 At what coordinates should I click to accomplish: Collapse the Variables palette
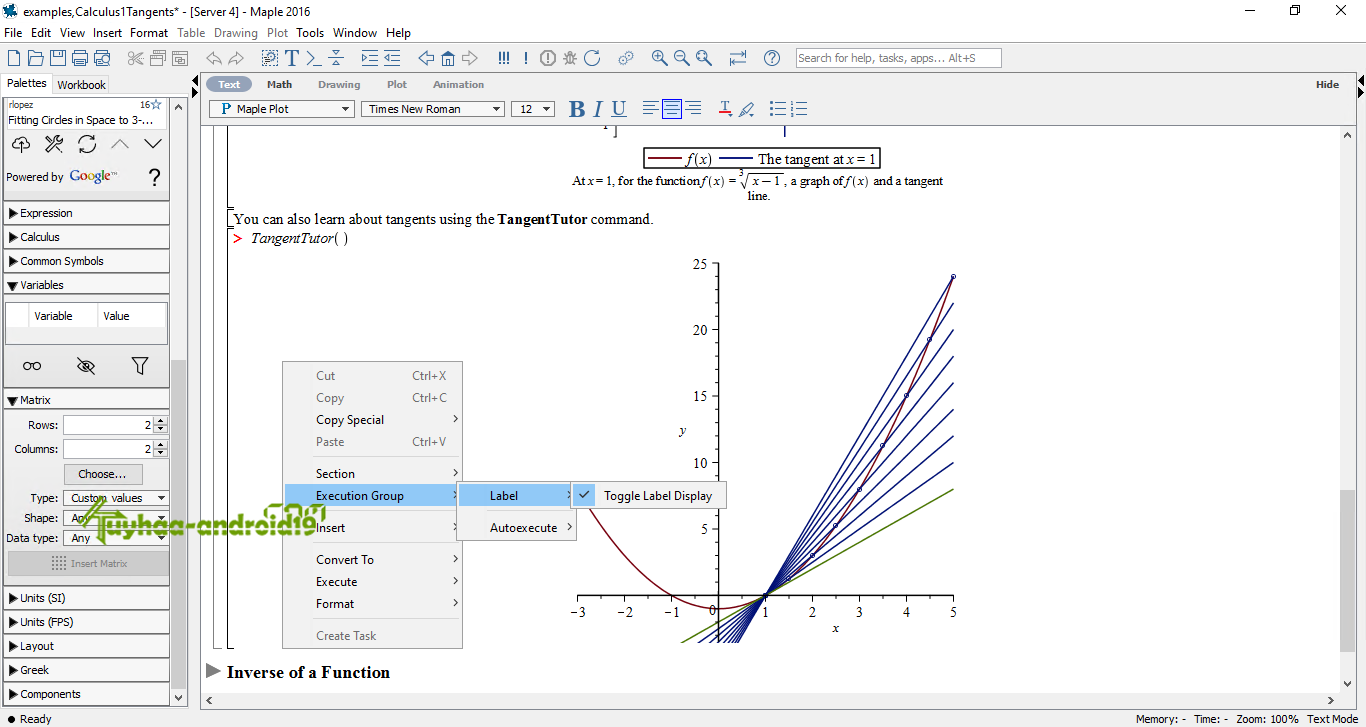tap(87, 285)
